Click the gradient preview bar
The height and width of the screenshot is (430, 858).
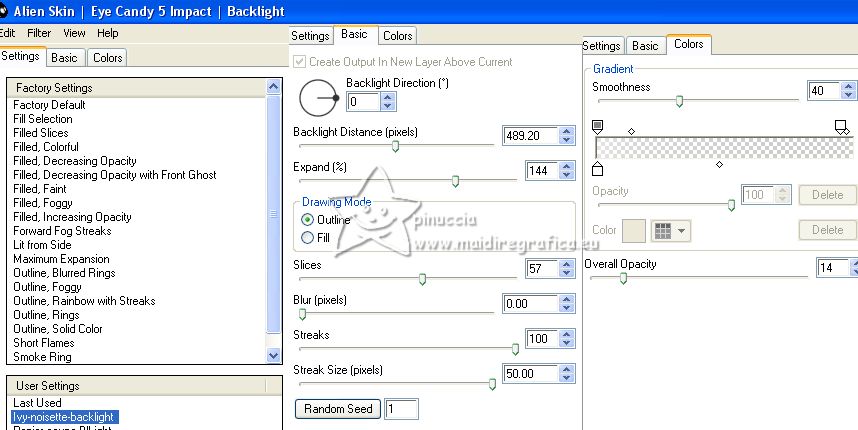724,148
